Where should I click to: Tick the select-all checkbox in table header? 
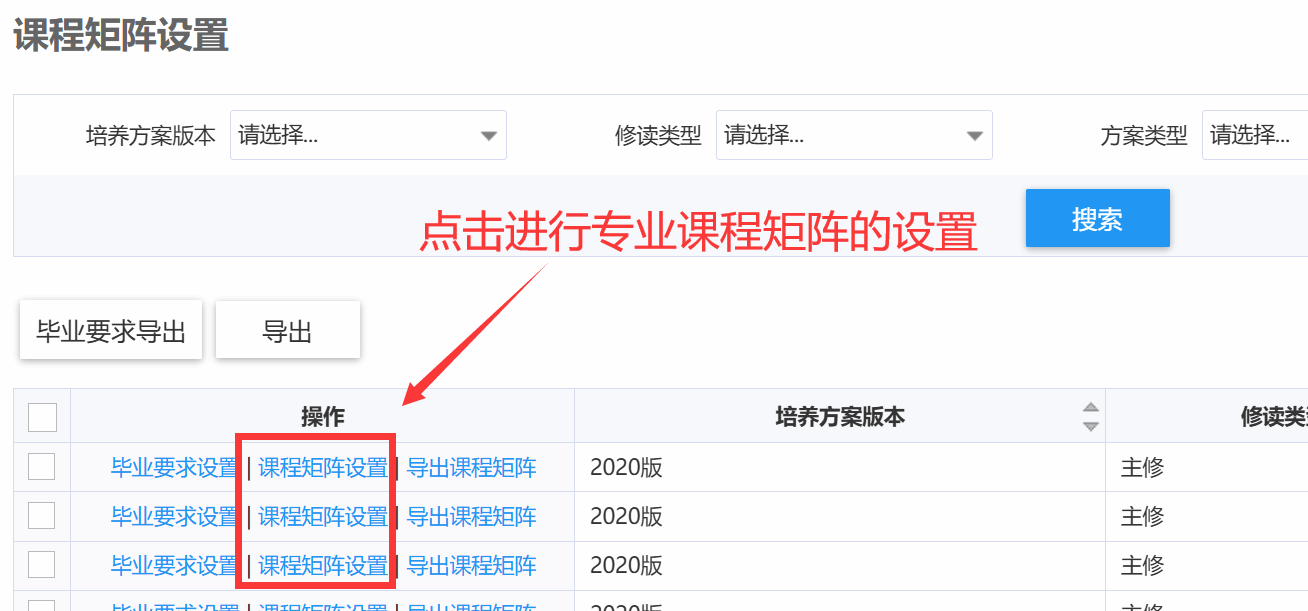[42, 417]
